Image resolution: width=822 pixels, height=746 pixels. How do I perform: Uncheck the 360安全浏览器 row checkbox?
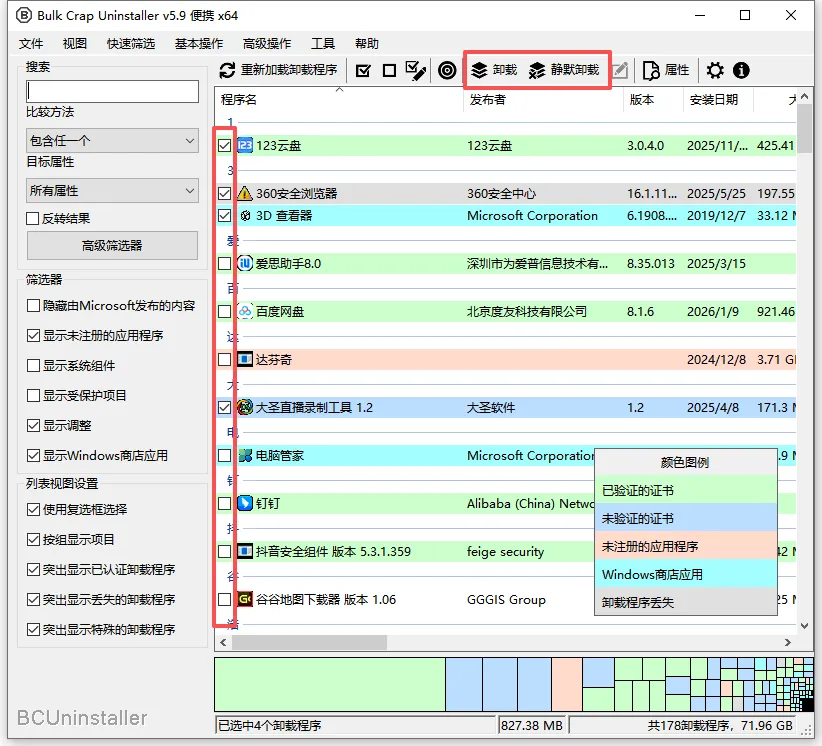[224, 193]
